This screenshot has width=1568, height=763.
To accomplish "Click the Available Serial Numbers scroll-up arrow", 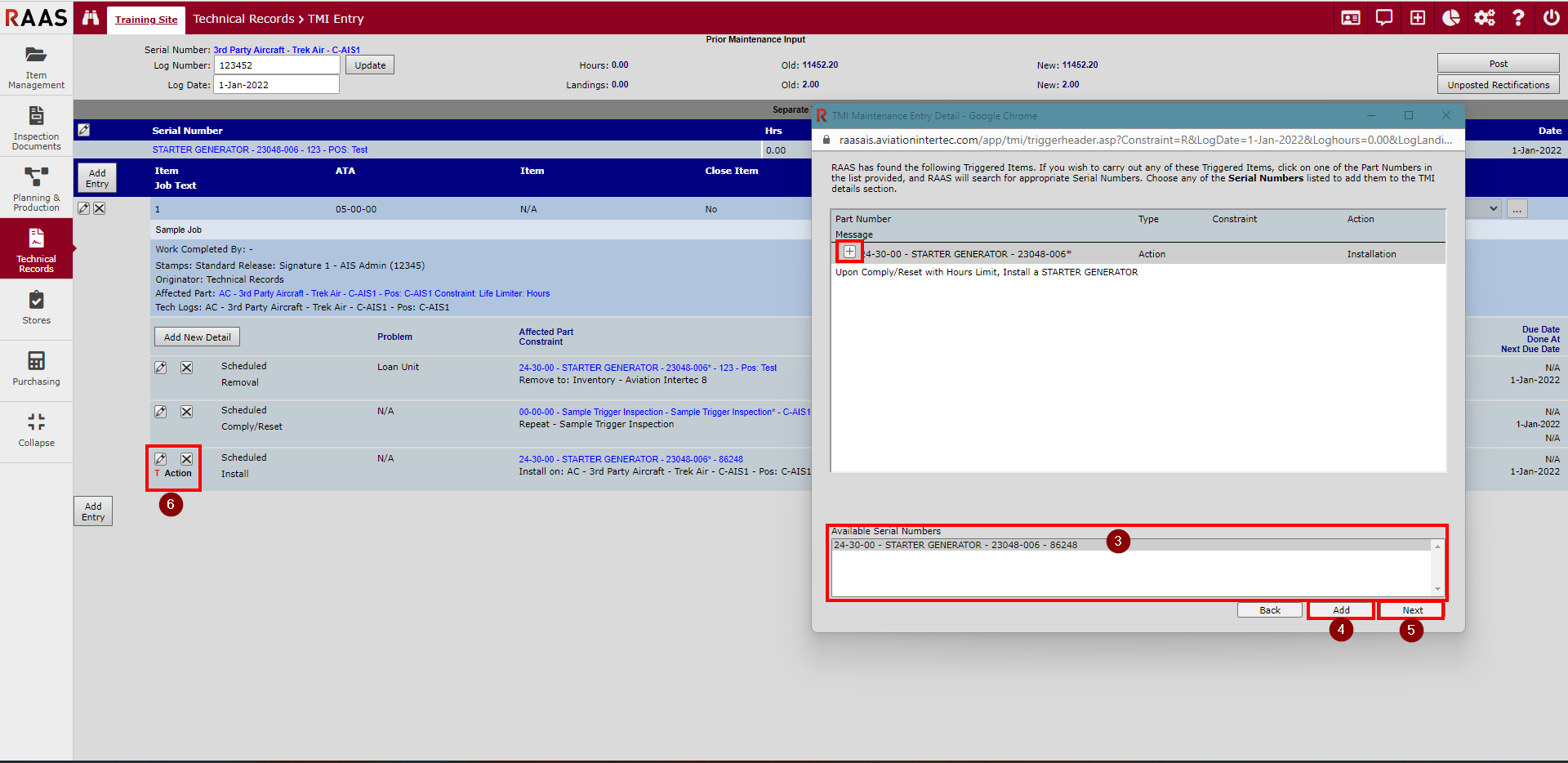I will tap(1437, 546).
